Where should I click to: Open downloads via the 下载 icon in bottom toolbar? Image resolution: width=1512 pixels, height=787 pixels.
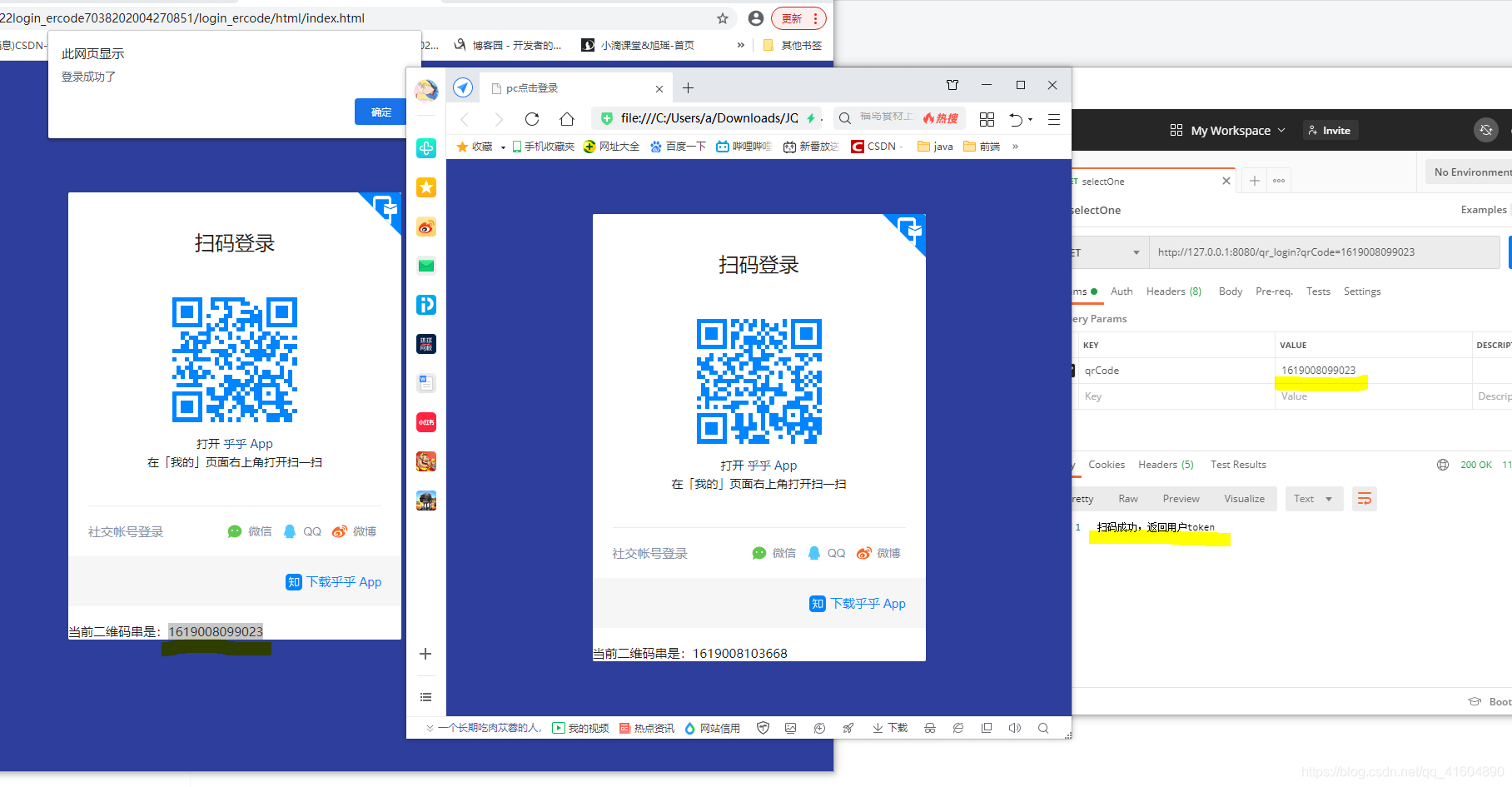tap(889, 727)
